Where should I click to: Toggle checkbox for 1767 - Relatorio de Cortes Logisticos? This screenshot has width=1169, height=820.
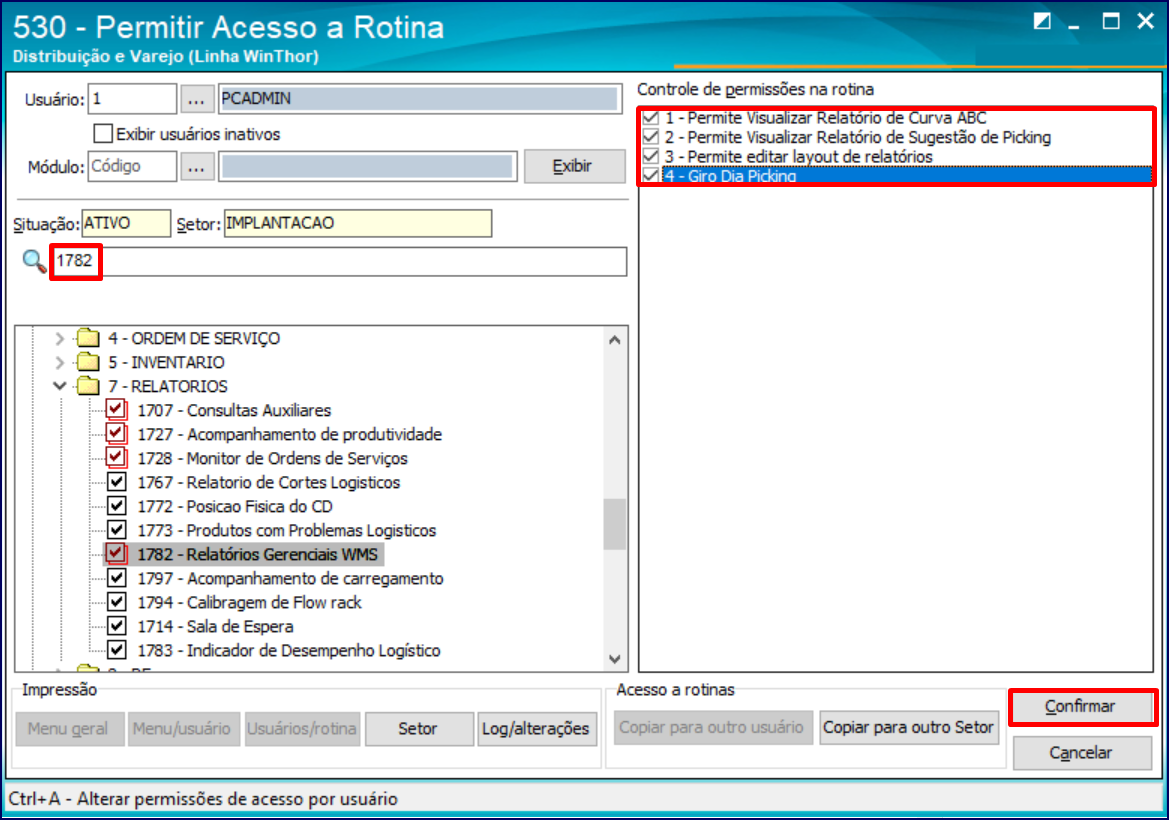(116, 482)
